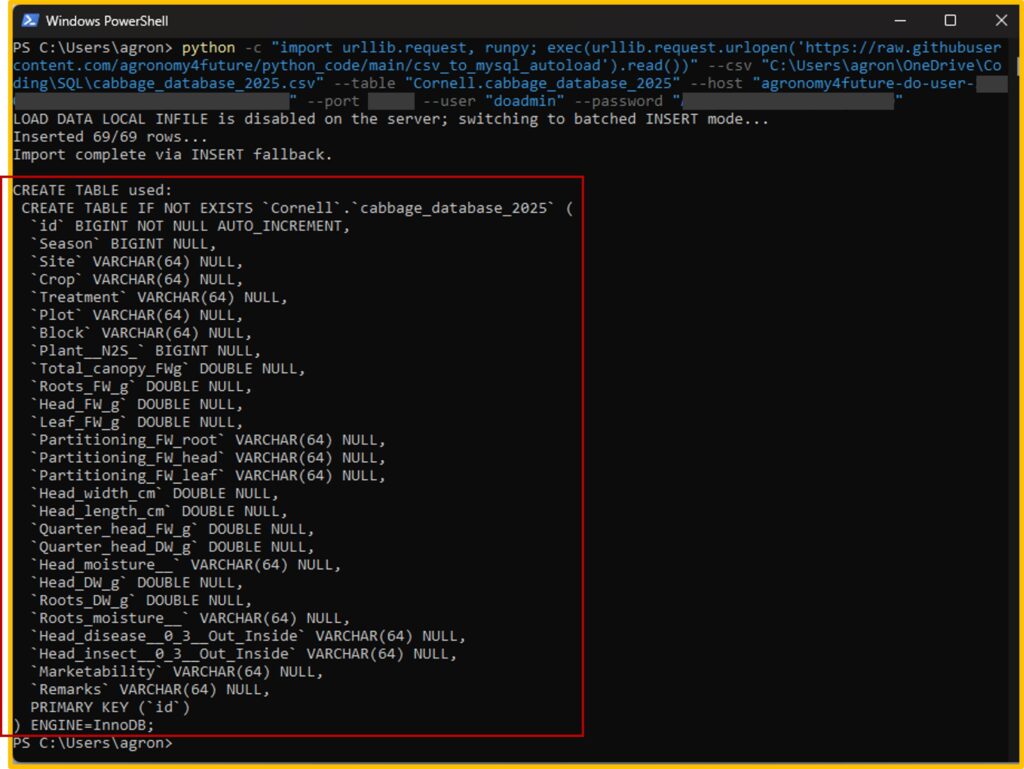Viewport: 1024px width, 769px height.
Task: Click the vertical scrollbar thumb on the right
Action: point(1016,68)
